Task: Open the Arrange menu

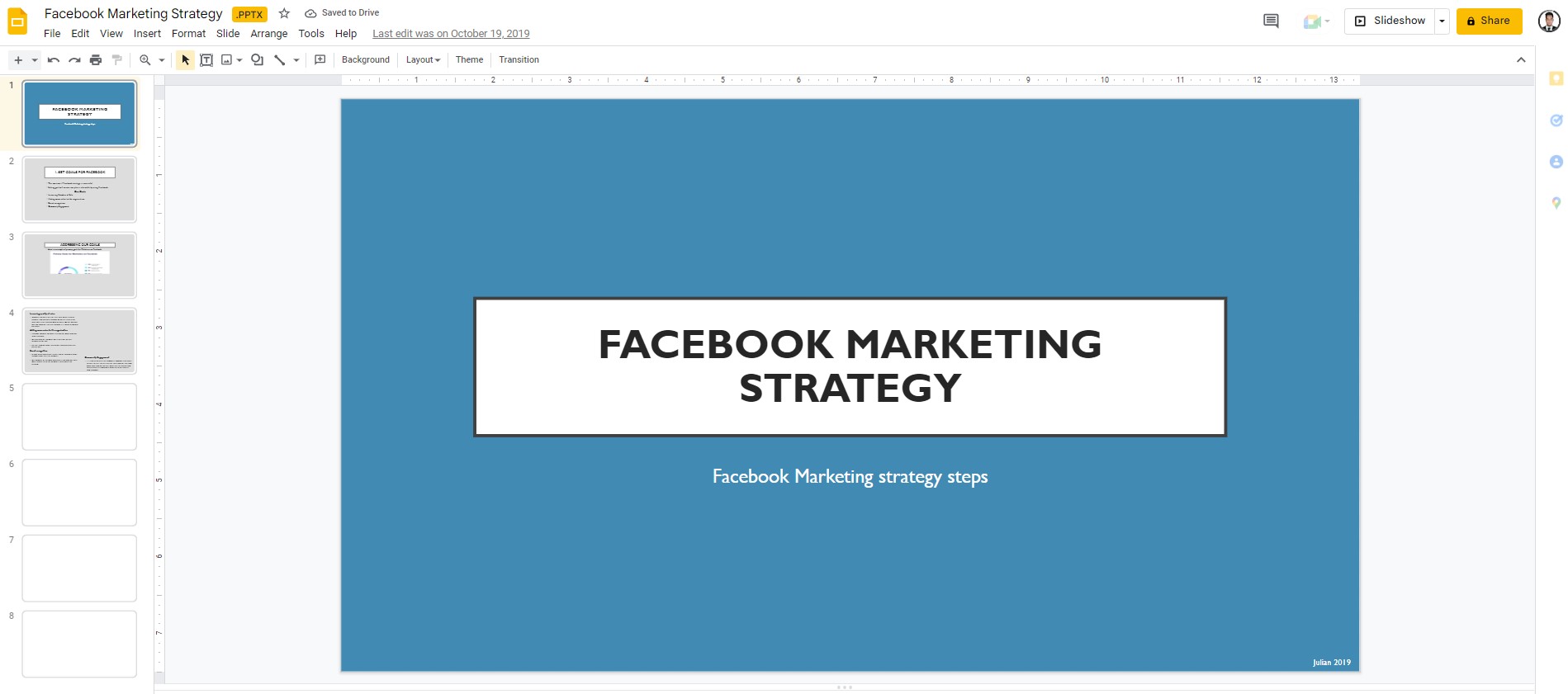Action: 269,34
